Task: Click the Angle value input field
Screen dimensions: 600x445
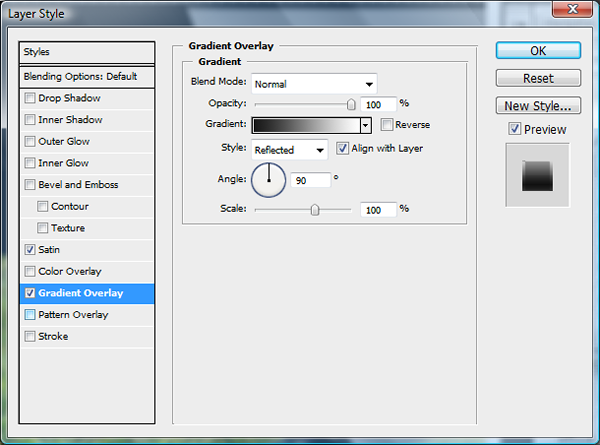Action: [311, 181]
